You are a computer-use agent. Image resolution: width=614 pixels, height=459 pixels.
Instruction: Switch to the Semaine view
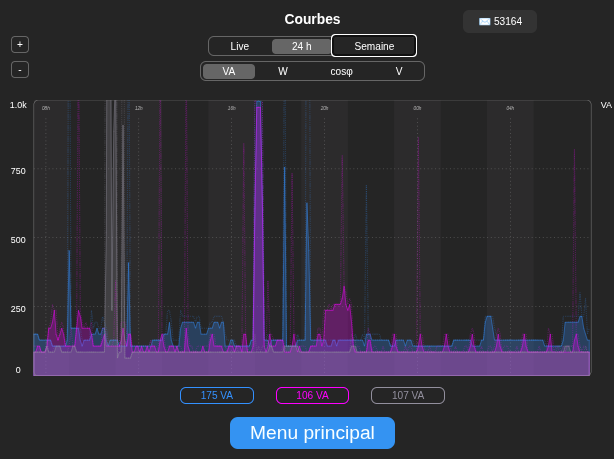(x=374, y=46)
